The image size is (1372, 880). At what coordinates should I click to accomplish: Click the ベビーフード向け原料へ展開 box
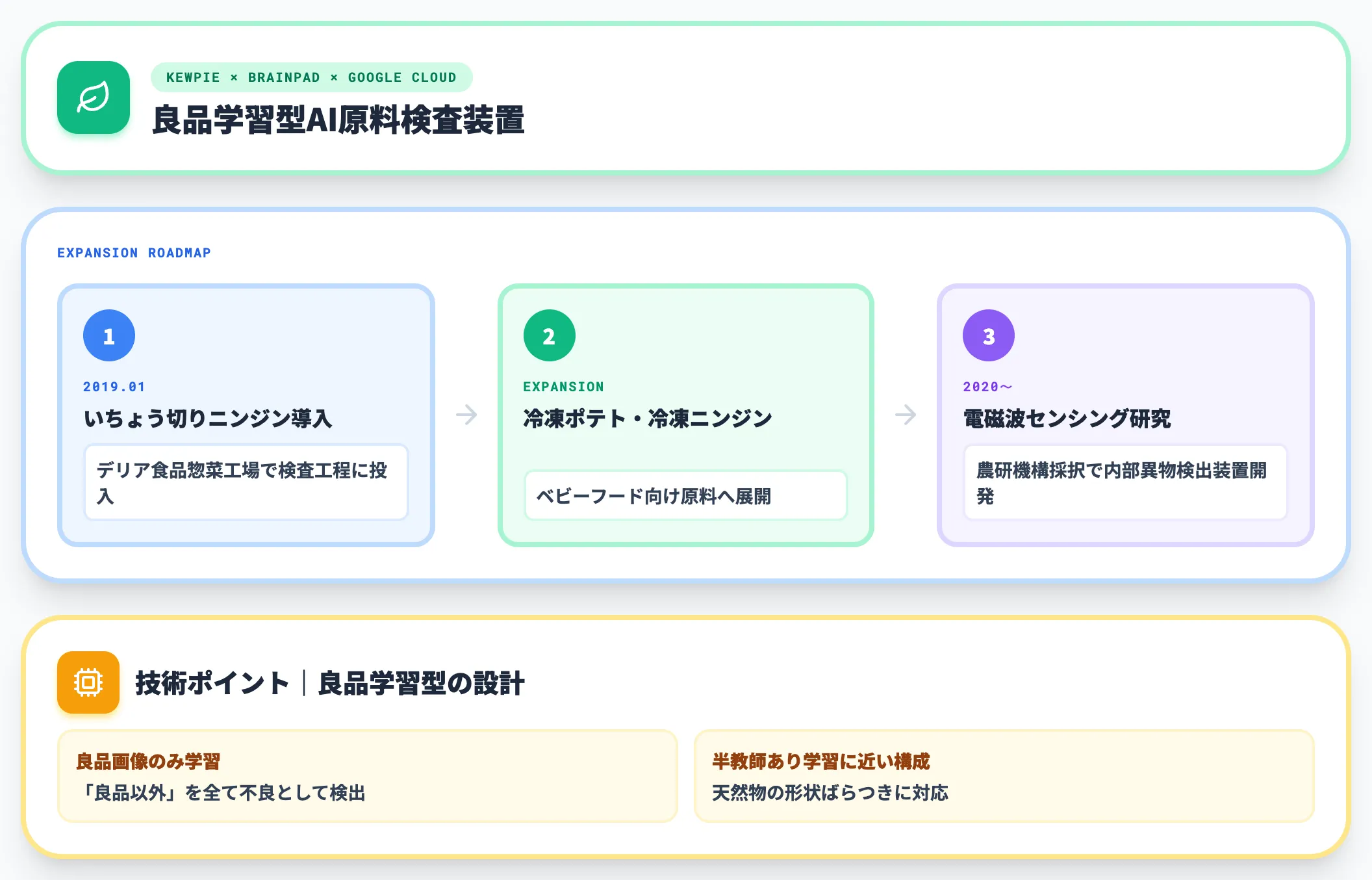coord(686,496)
